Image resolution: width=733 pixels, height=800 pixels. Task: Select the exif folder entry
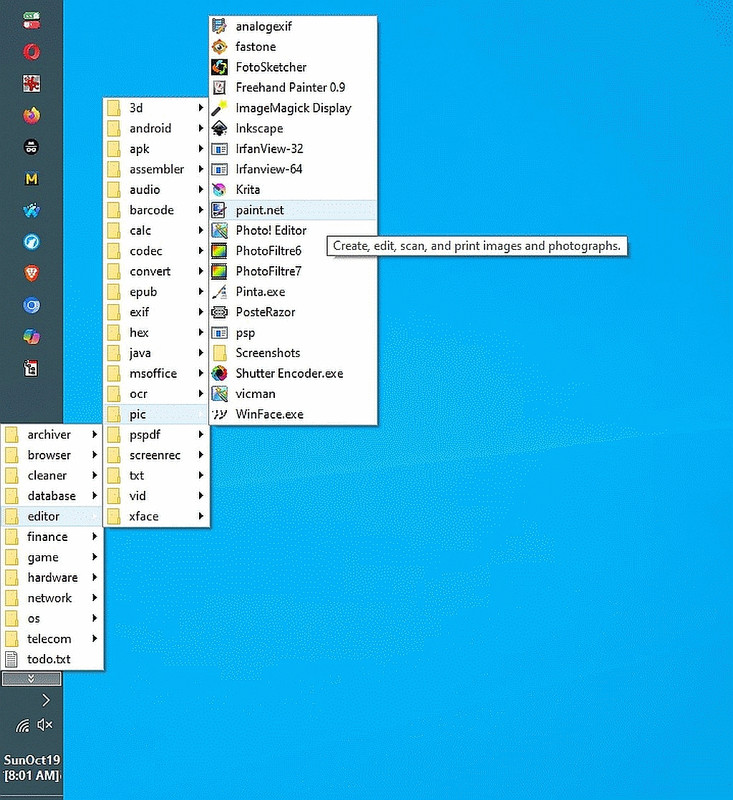(x=156, y=312)
